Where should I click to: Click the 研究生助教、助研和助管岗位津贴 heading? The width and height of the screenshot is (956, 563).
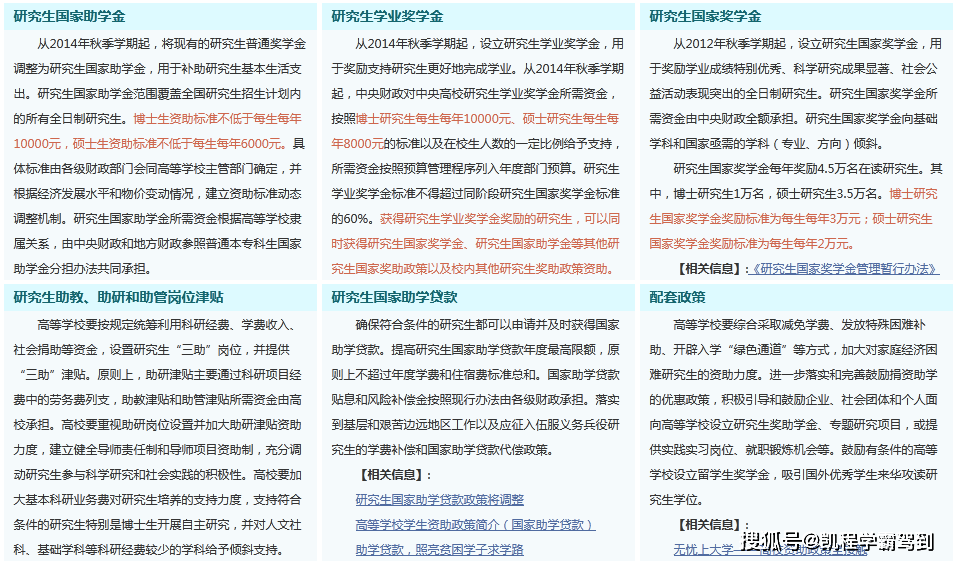click(119, 297)
